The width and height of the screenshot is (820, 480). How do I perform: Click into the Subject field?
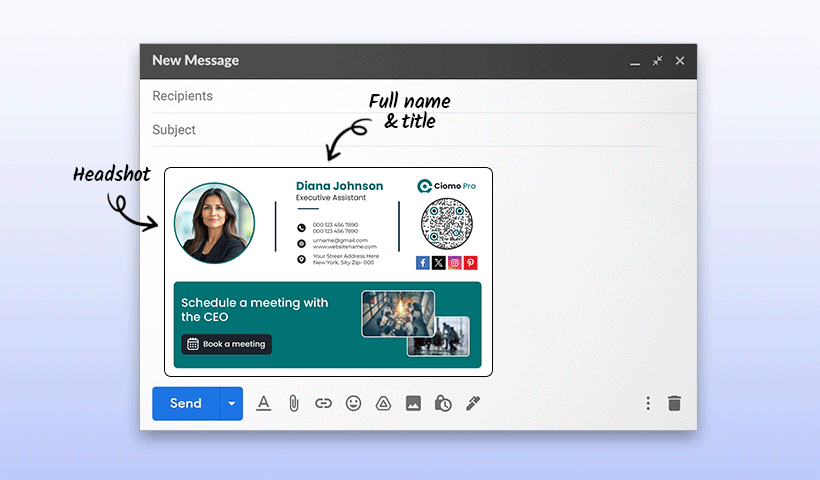400,130
